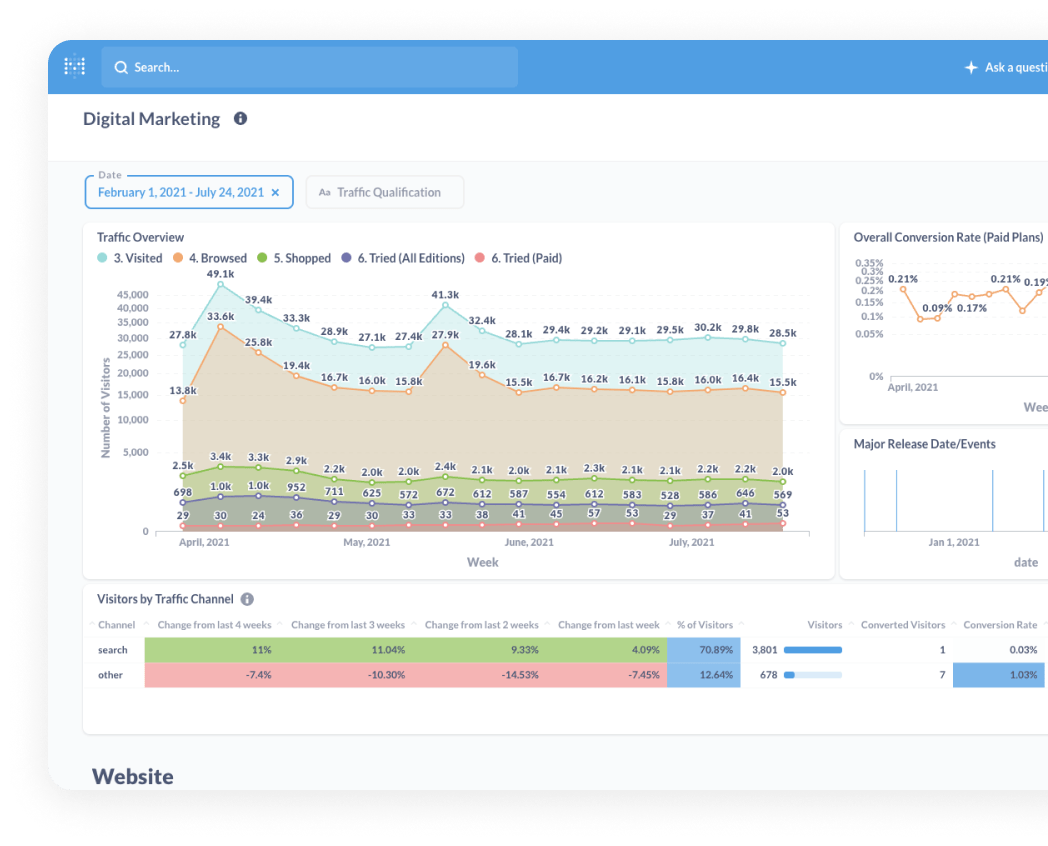Toggle the 5. Shopped legend series
Image resolution: width=1048 pixels, height=846 pixels.
(x=296, y=258)
